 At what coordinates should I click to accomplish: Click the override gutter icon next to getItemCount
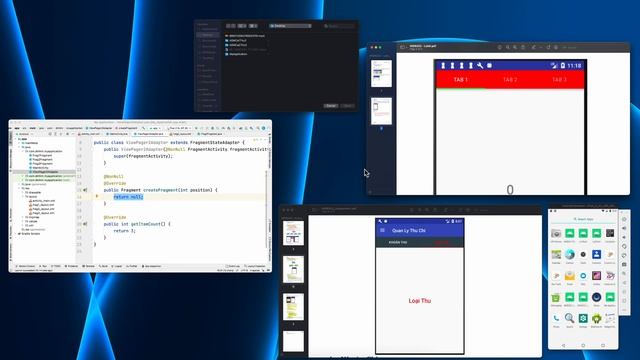pos(85,224)
